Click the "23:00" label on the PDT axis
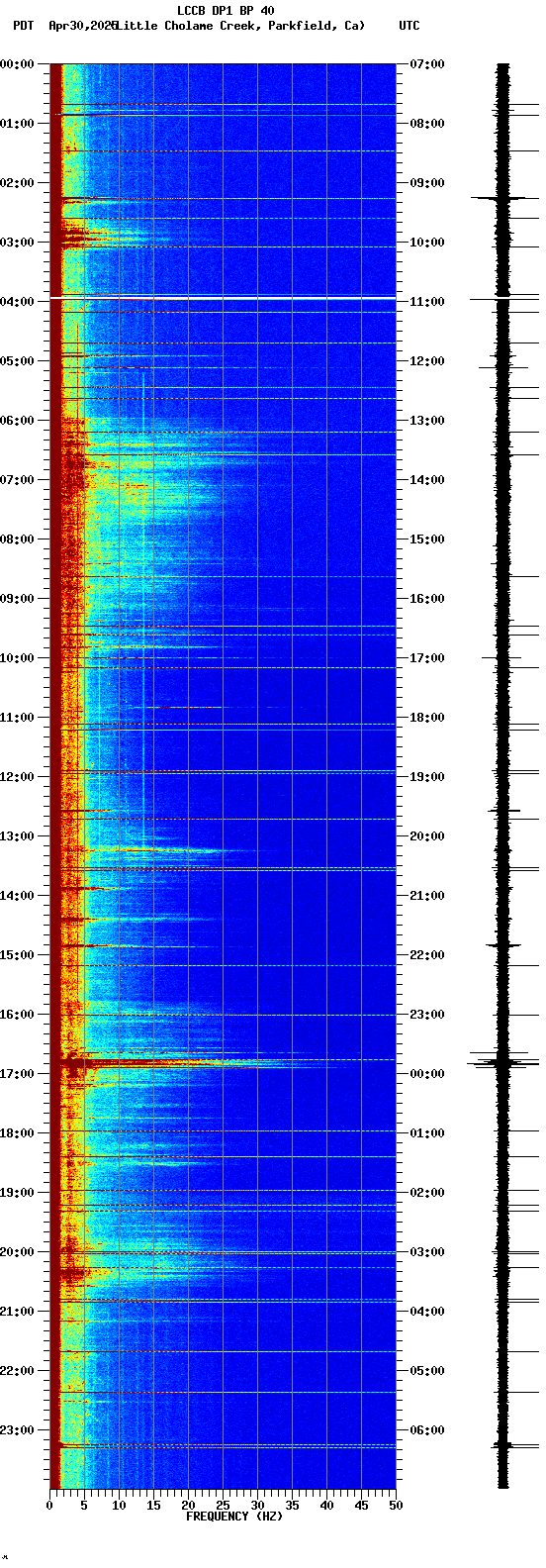This screenshot has width=546, height=1568. 17,1430
